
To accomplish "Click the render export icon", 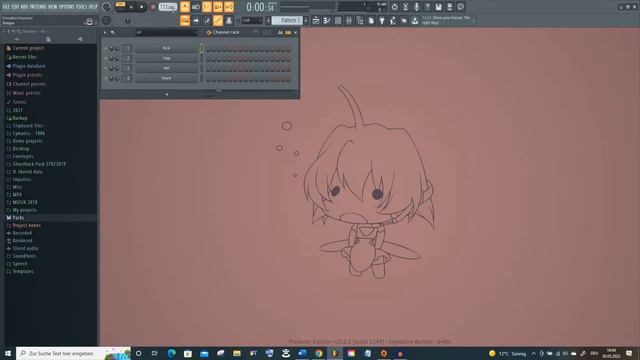I will (x=449, y=7).
